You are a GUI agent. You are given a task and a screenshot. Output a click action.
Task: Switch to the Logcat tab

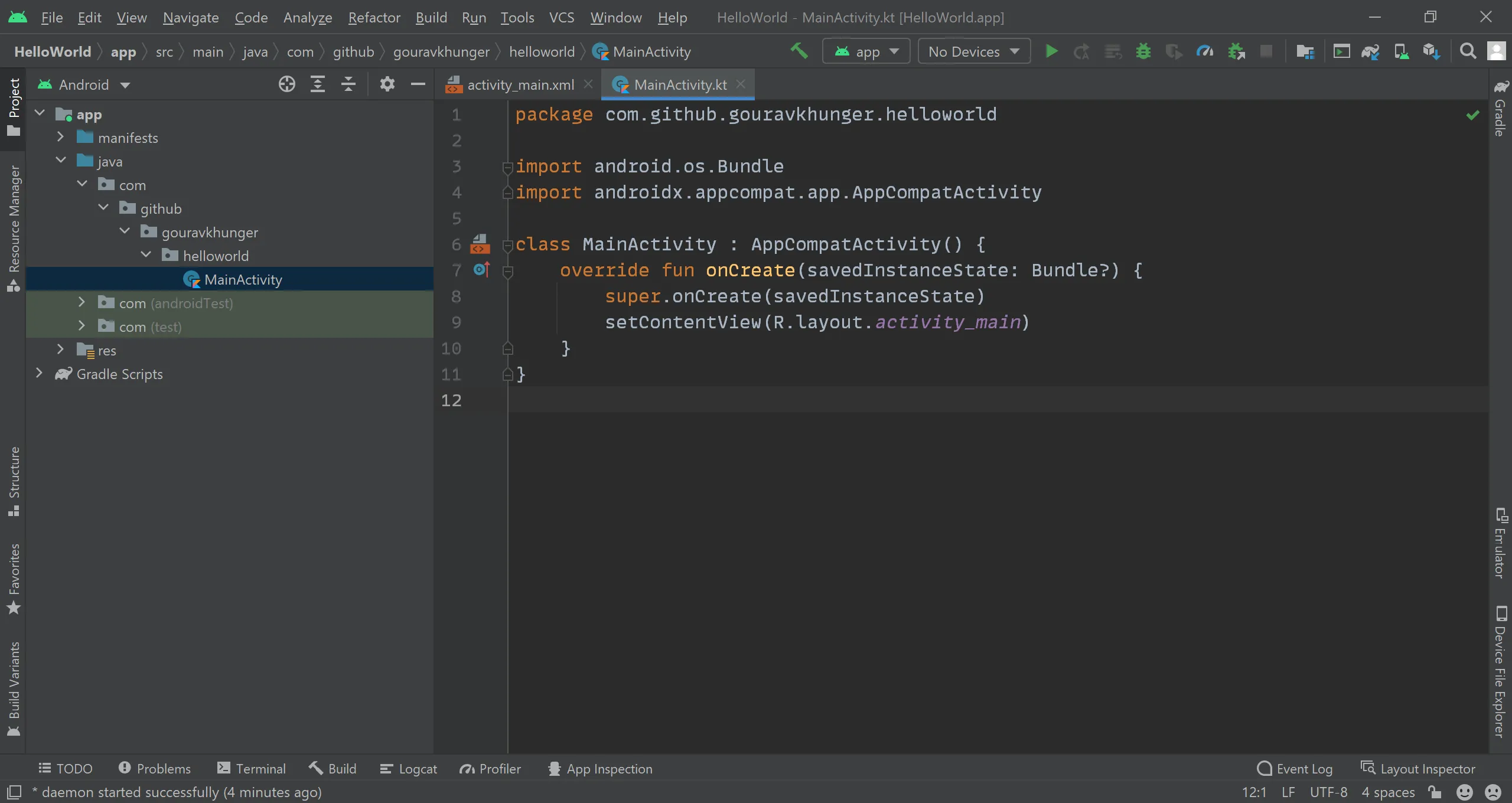coord(418,768)
